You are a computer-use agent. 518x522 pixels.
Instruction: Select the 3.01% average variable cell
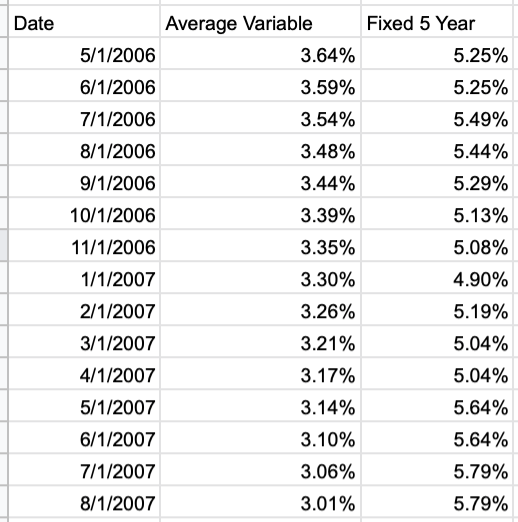click(260, 501)
